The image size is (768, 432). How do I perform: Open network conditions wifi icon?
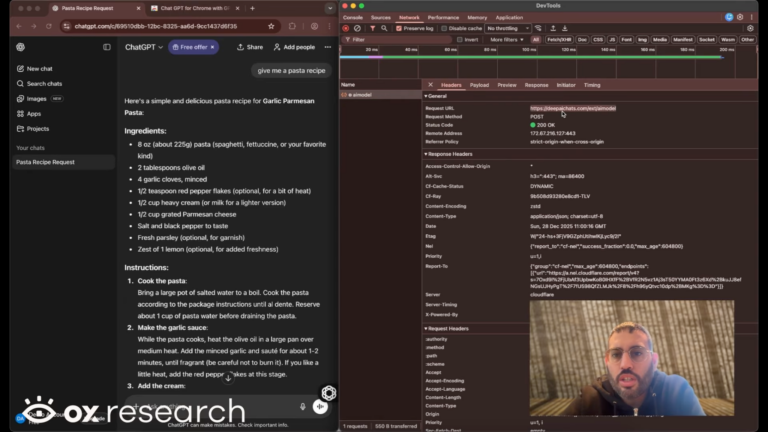[x=538, y=28]
